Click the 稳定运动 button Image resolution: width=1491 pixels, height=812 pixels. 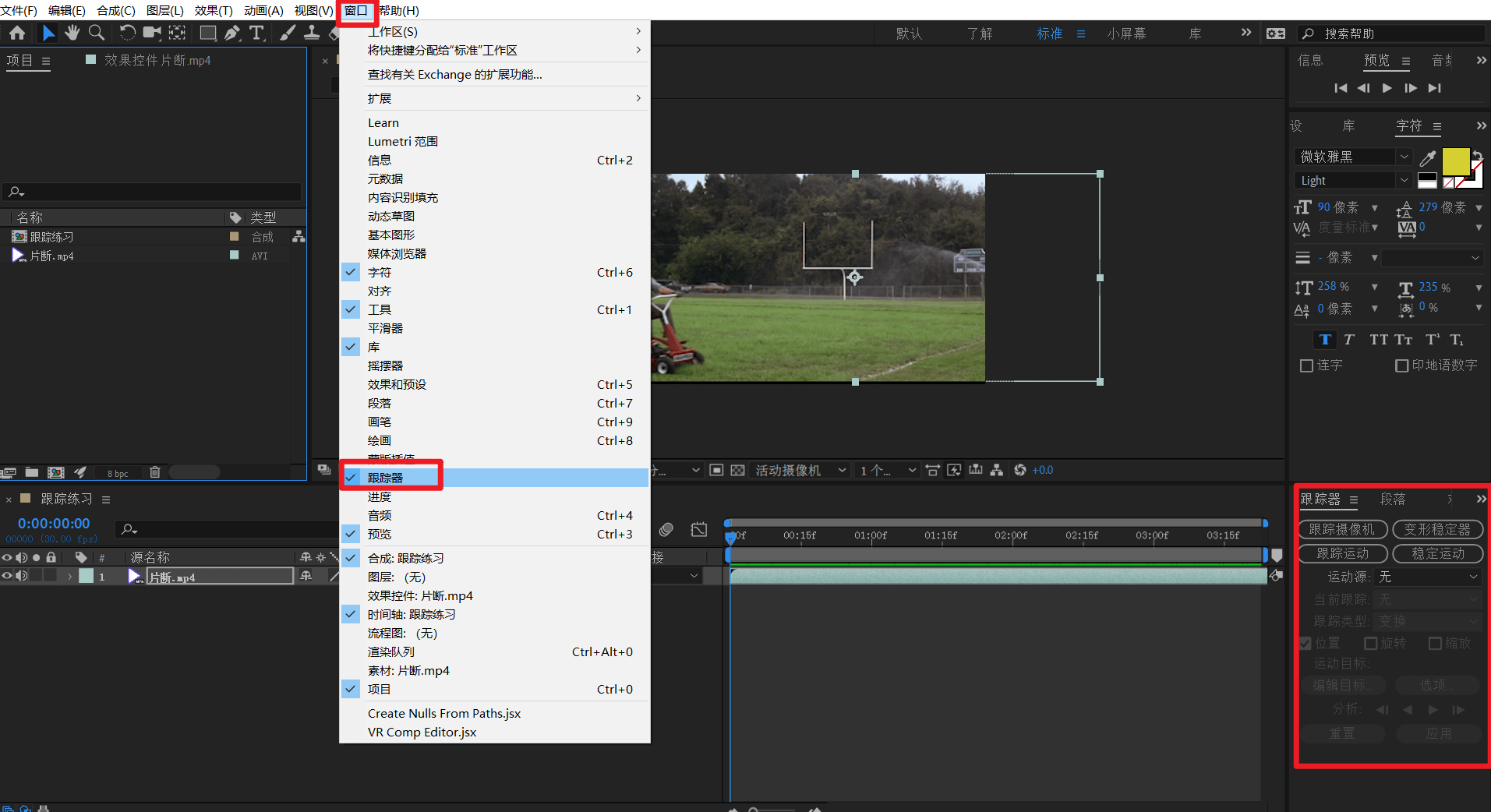(x=1437, y=554)
